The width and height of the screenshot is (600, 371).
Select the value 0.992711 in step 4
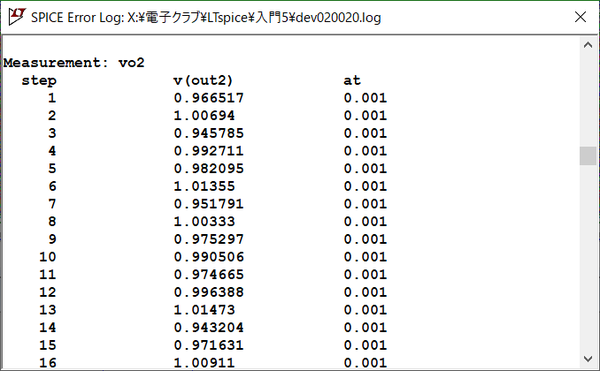pyautogui.click(x=209, y=151)
